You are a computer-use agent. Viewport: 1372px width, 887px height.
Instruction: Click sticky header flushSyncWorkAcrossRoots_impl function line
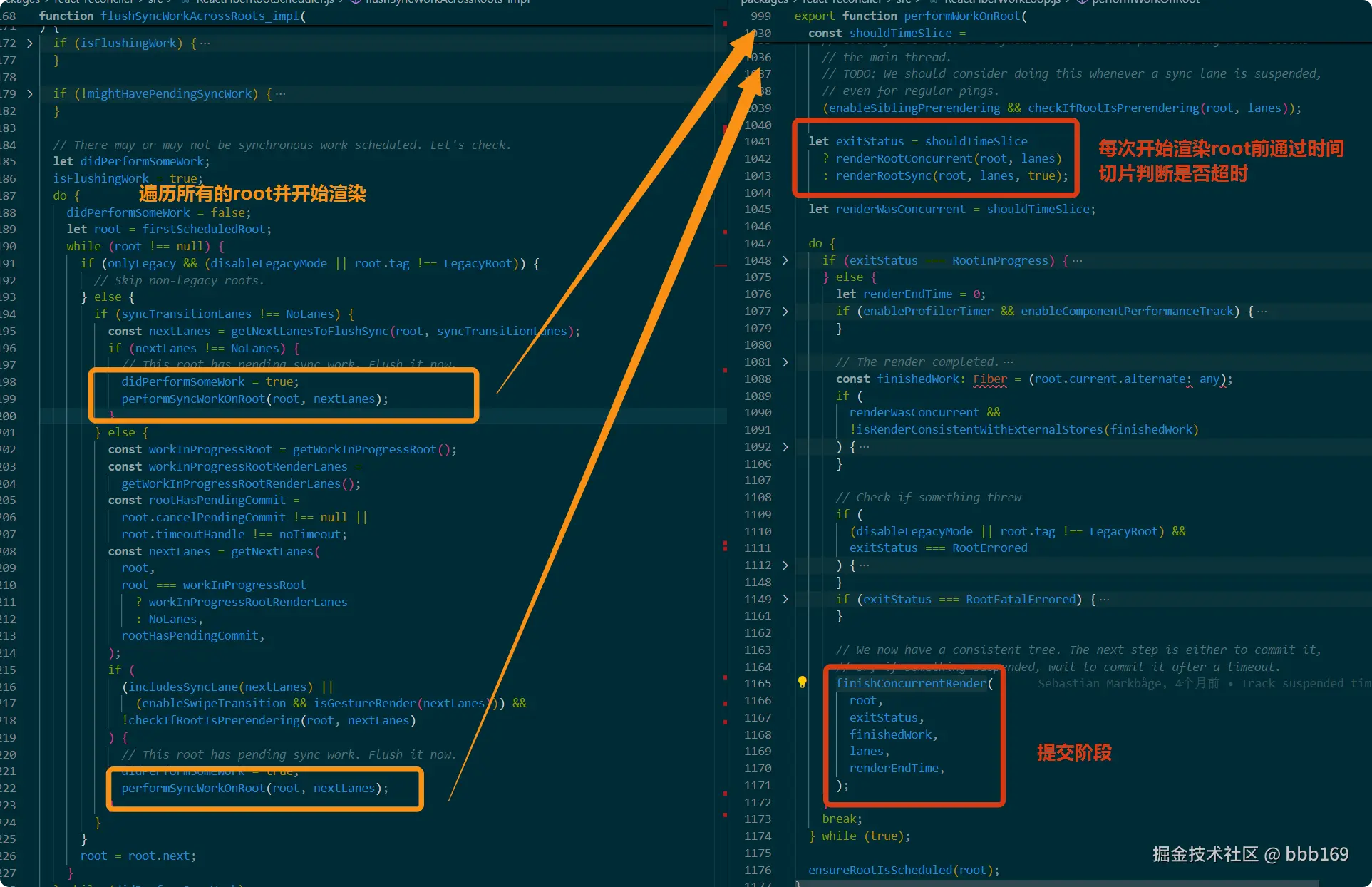click(171, 16)
